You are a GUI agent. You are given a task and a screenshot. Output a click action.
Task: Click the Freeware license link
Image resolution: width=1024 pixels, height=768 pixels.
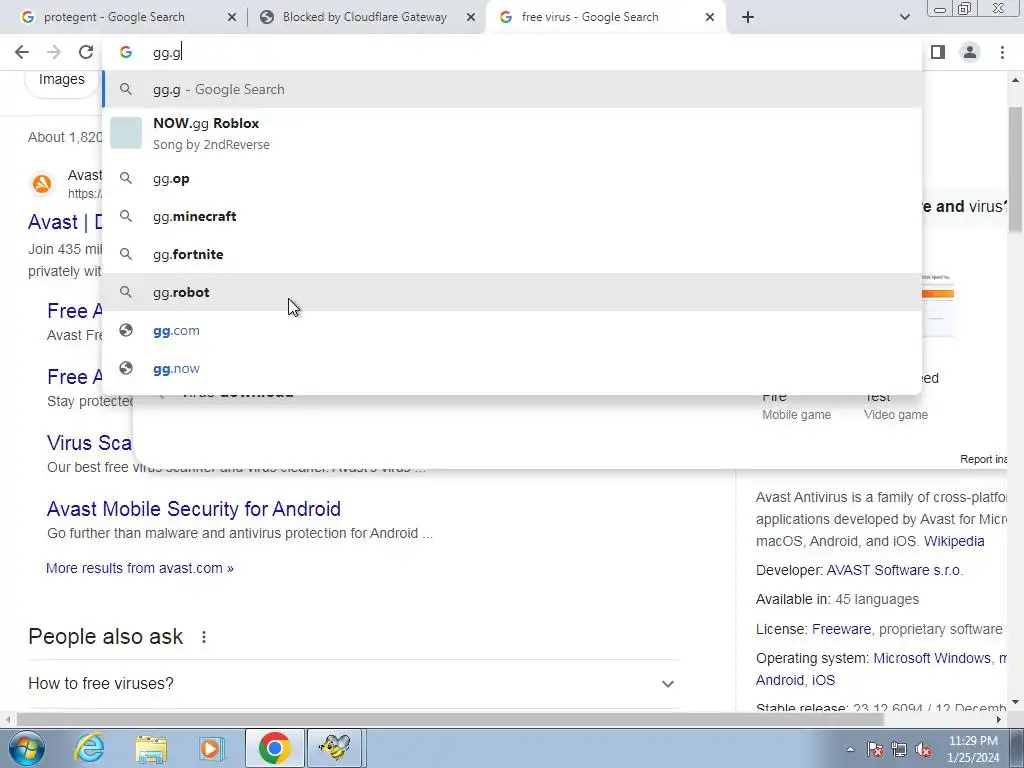[841, 629]
